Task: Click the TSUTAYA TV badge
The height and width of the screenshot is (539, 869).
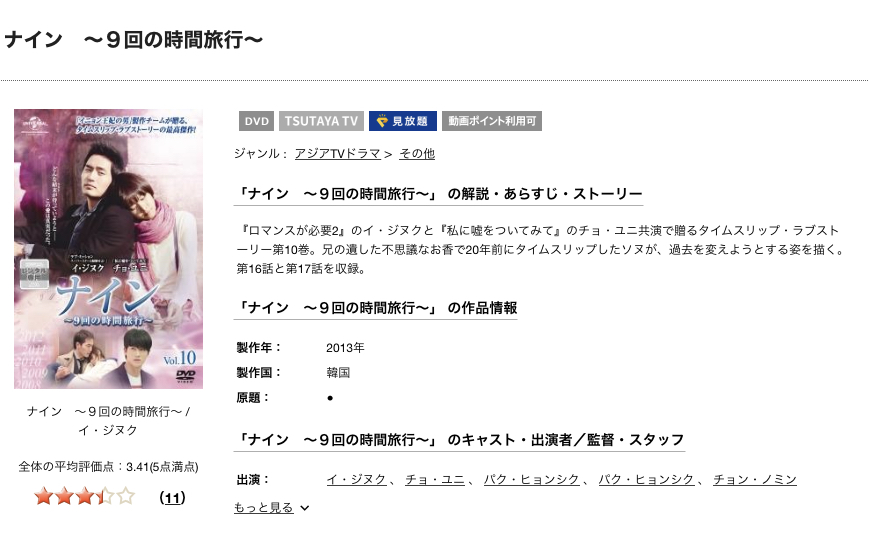Action: click(x=321, y=121)
